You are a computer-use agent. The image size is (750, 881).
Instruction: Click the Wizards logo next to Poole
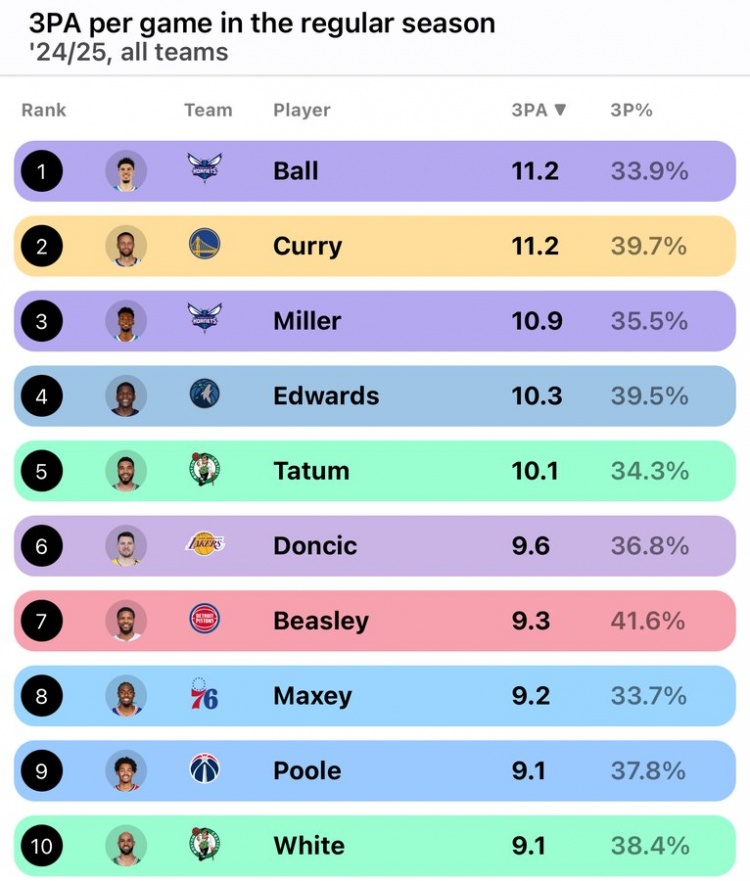pyautogui.click(x=205, y=770)
